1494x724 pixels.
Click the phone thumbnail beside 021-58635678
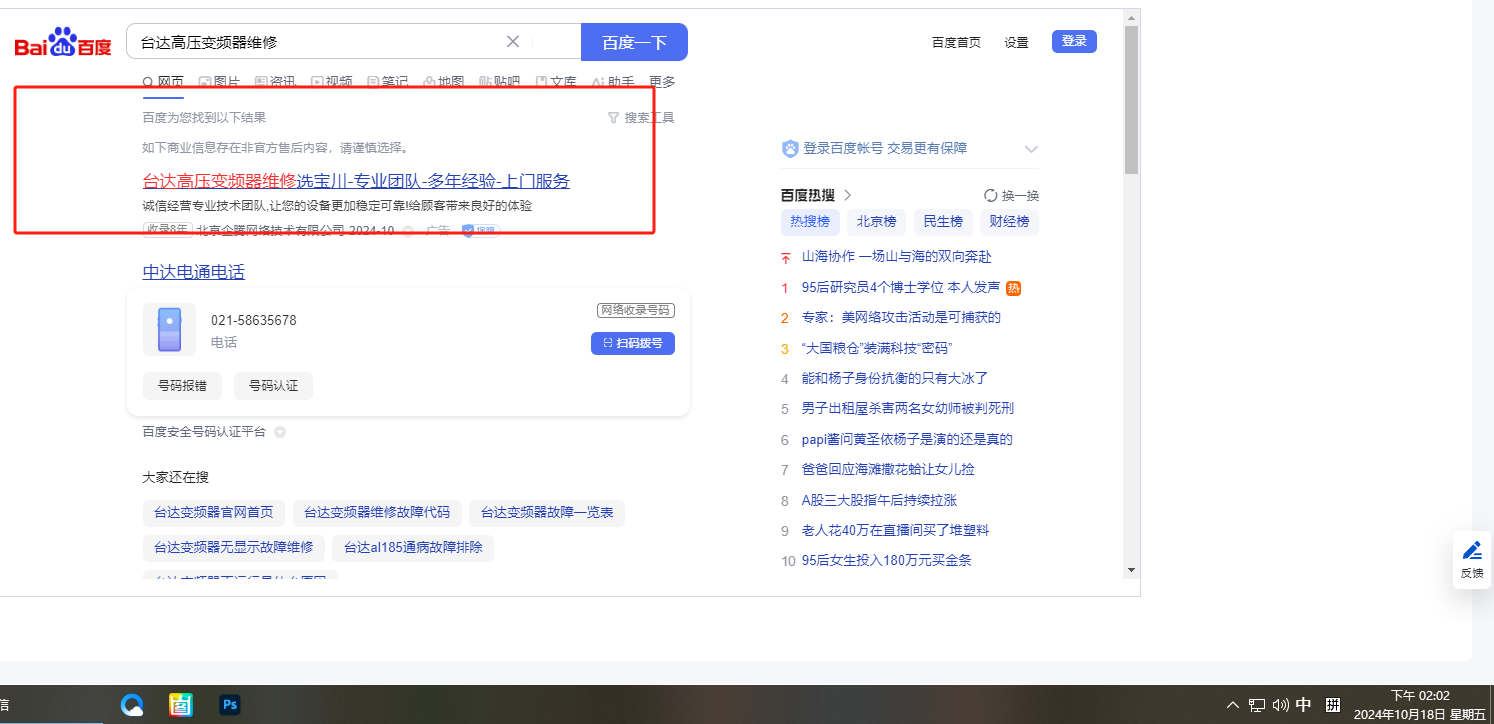coord(169,330)
